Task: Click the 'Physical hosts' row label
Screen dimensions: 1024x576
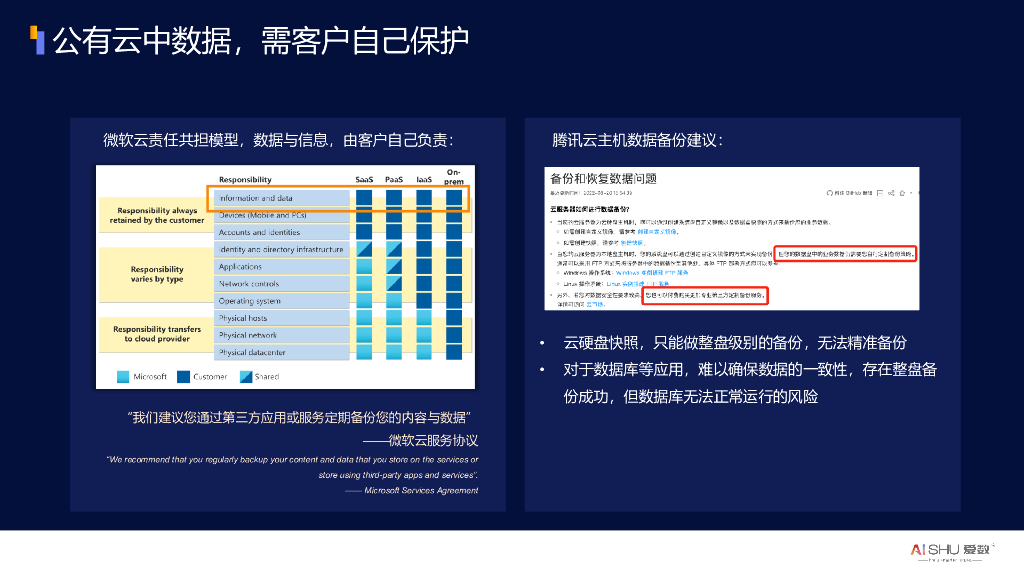Action: pyautogui.click(x=281, y=318)
